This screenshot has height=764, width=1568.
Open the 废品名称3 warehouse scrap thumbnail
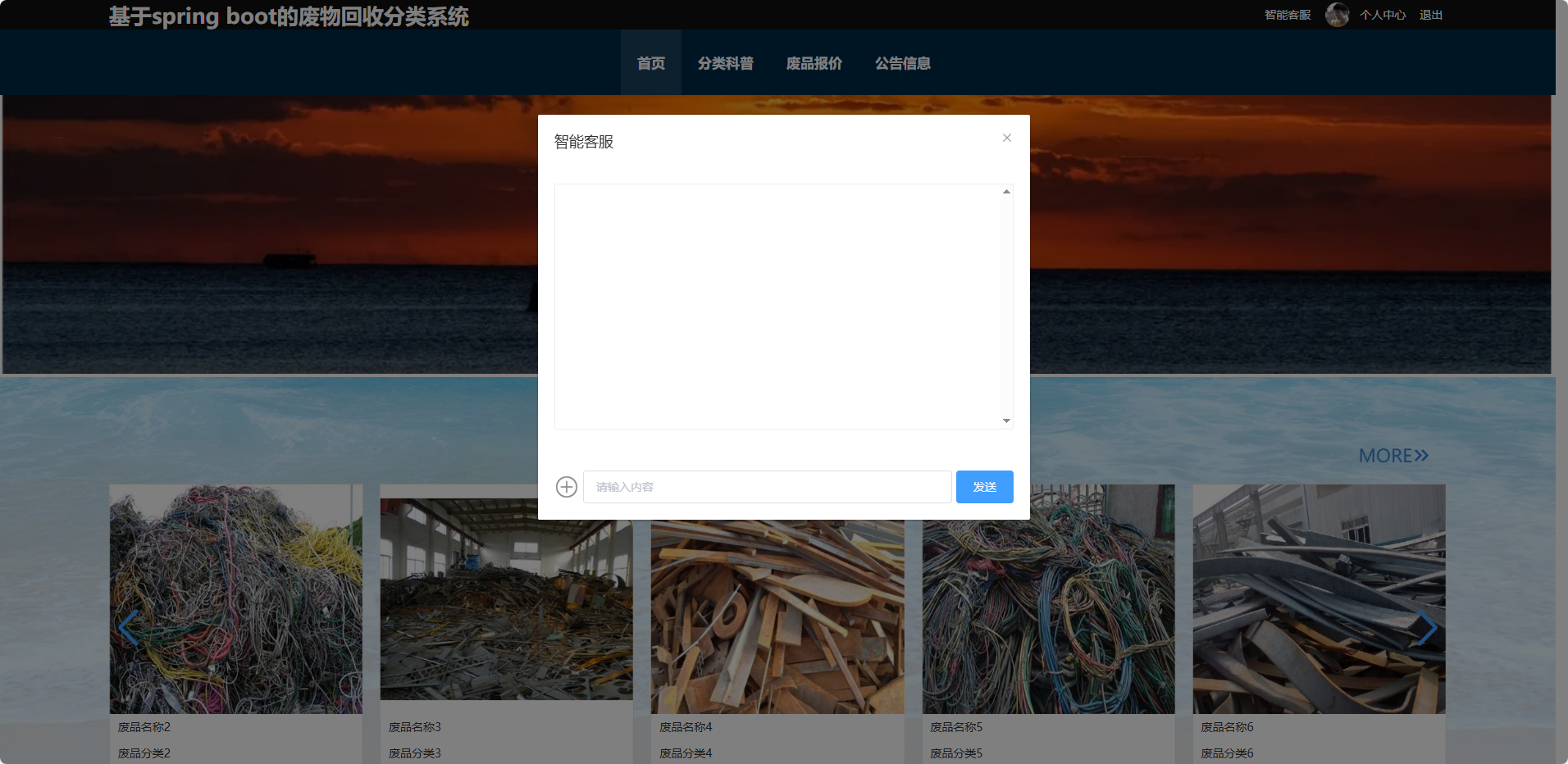tap(507, 598)
